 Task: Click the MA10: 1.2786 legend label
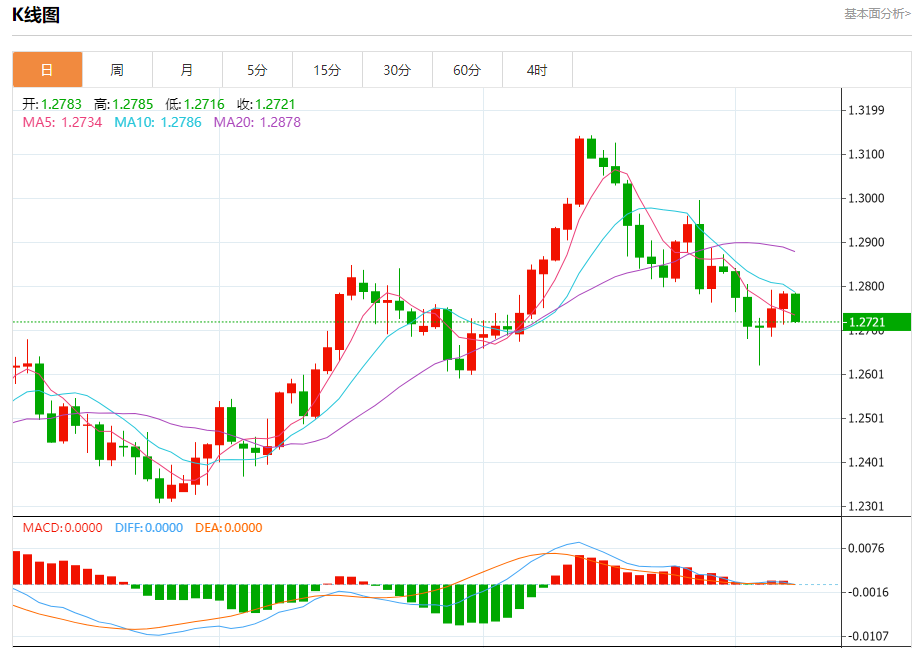pos(158,123)
